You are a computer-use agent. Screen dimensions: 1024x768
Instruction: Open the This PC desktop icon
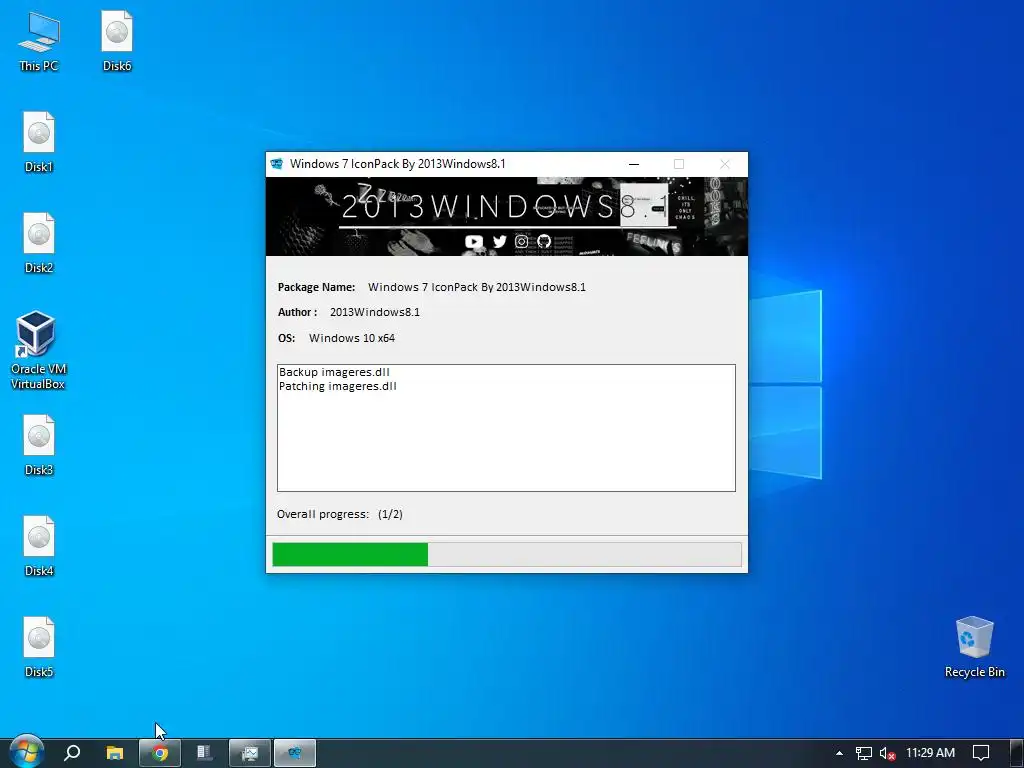pos(39,42)
